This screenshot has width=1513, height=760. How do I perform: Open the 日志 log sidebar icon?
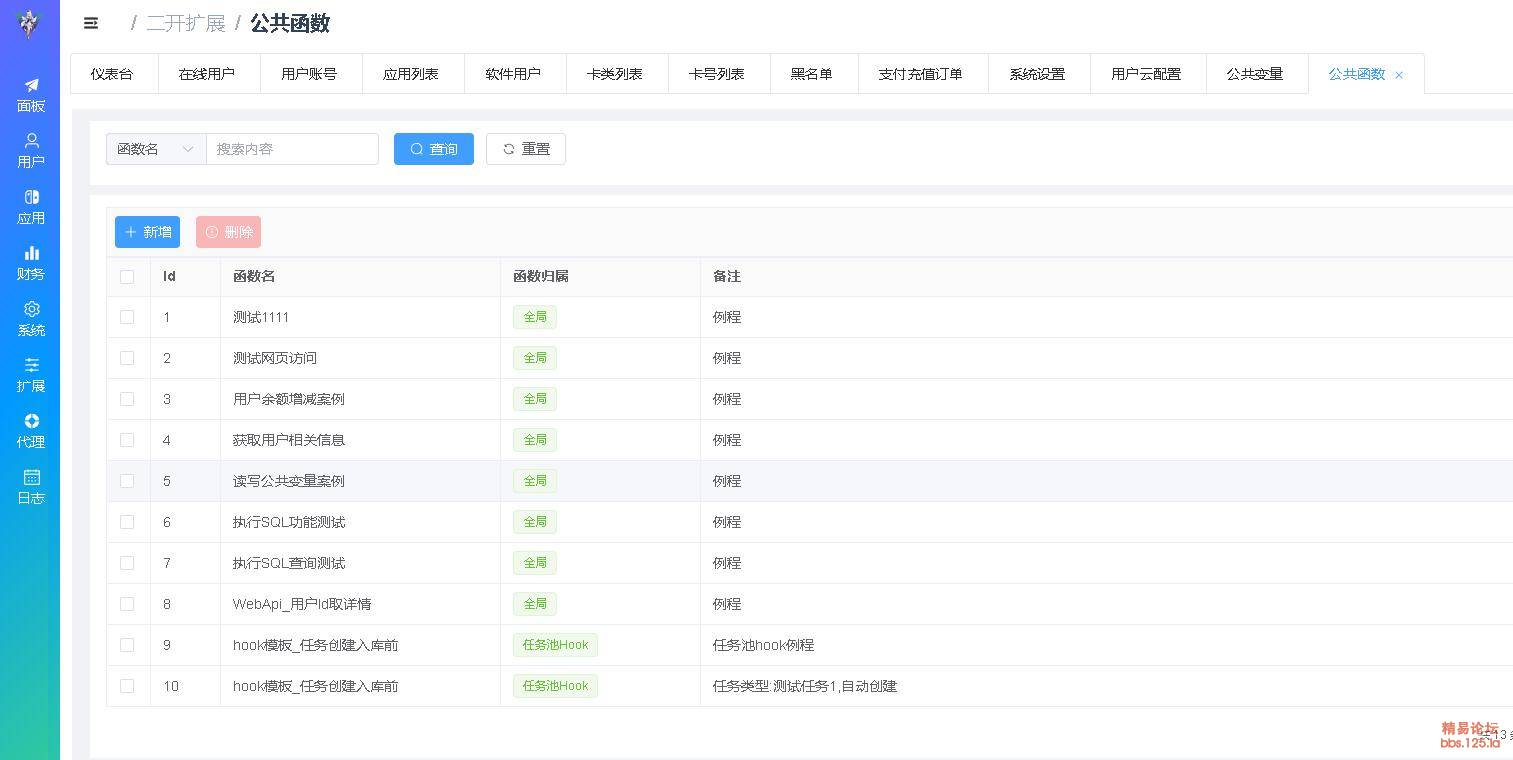click(31, 486)
